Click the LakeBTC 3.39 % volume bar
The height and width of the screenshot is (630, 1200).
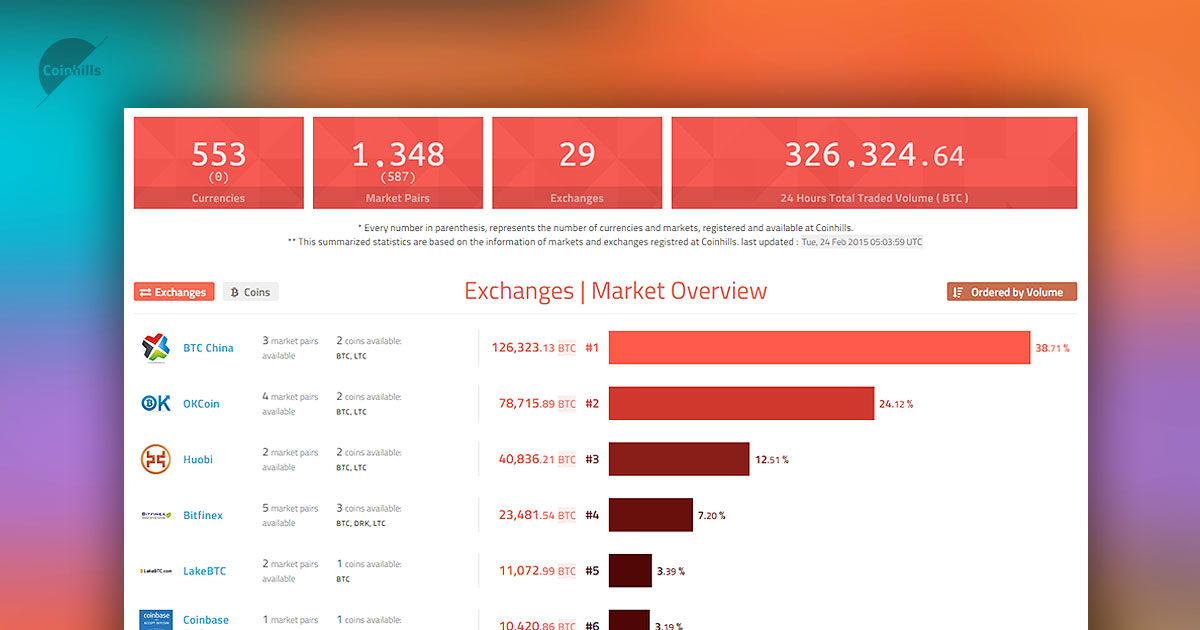[630, 571]
